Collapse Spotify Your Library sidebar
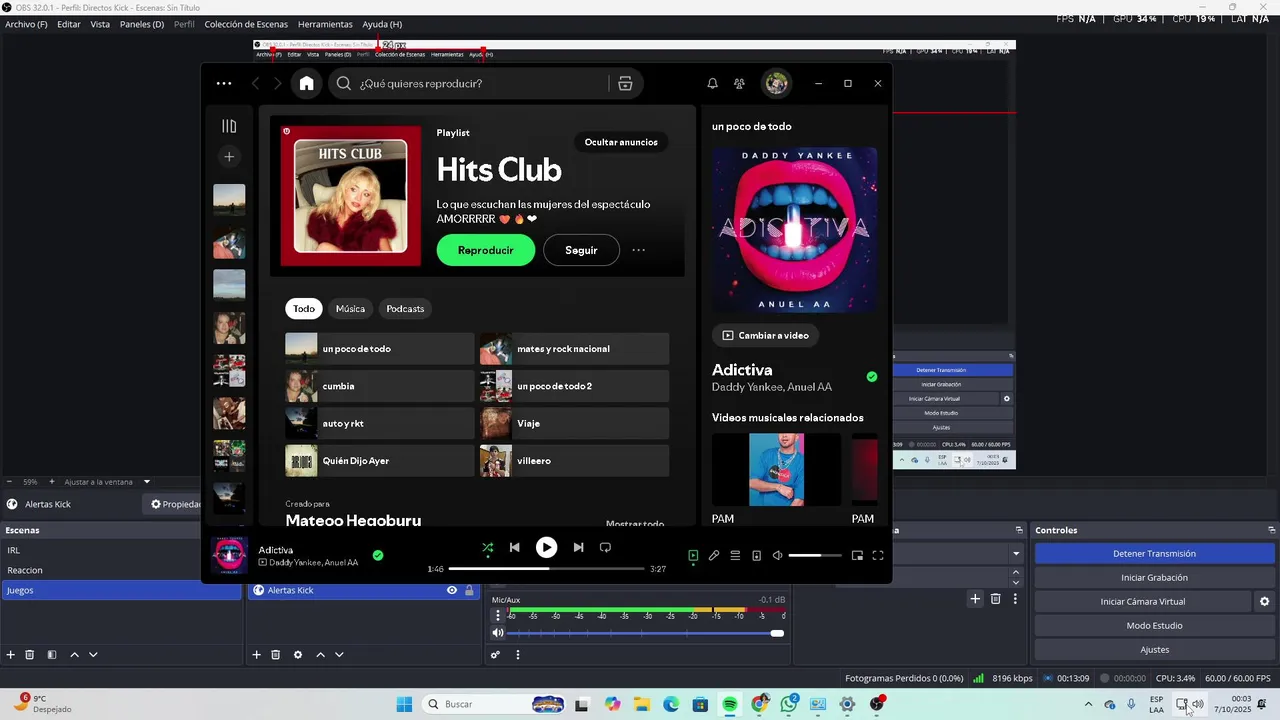 tap(229, 126)
